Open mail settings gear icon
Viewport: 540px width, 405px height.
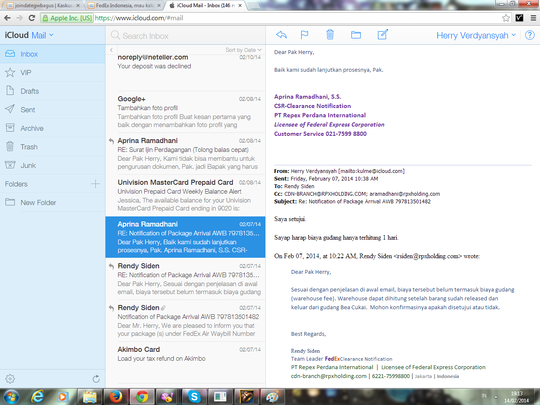(10, 379)
